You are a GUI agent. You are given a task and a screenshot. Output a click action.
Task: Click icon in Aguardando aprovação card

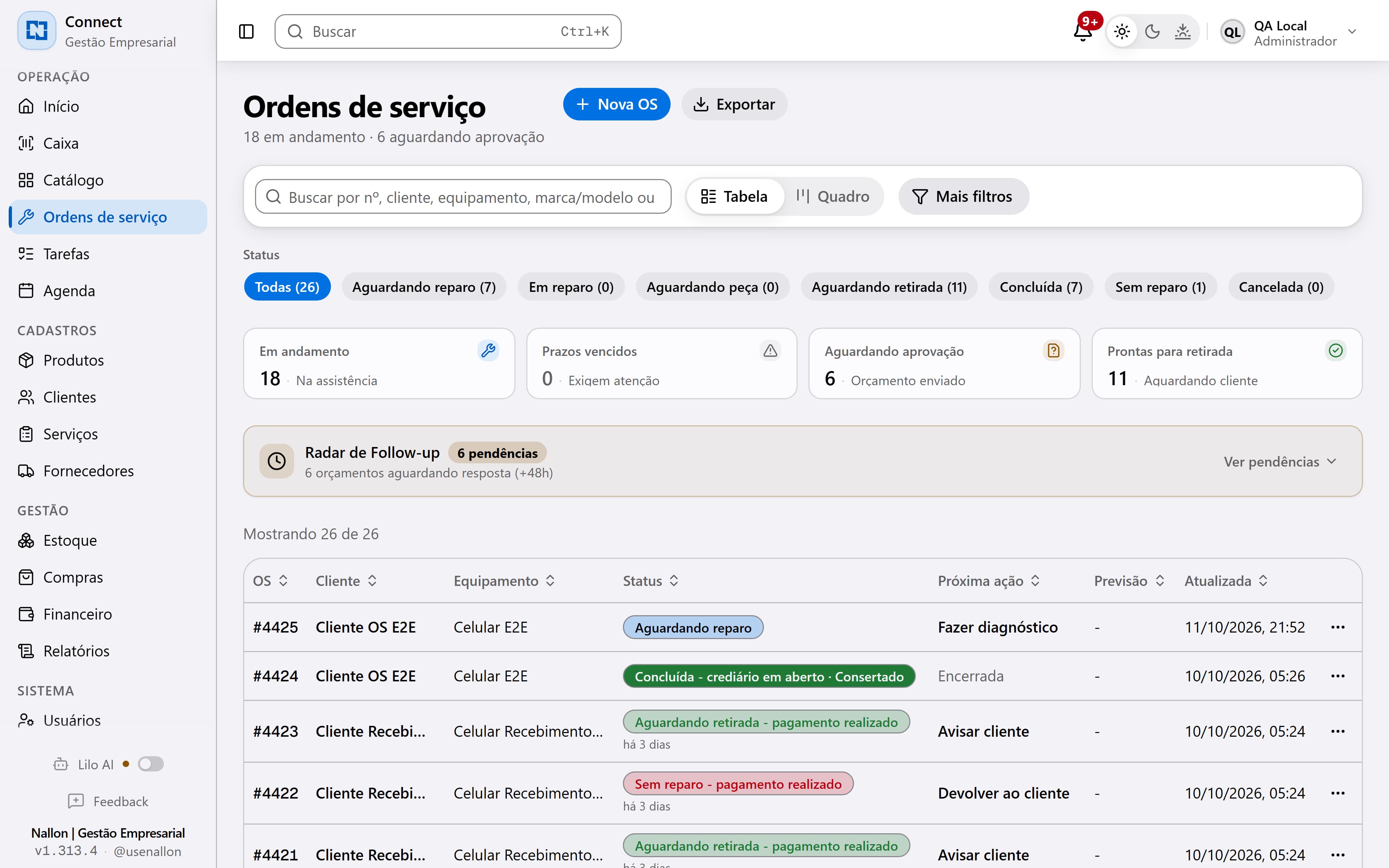(1053, 350)
